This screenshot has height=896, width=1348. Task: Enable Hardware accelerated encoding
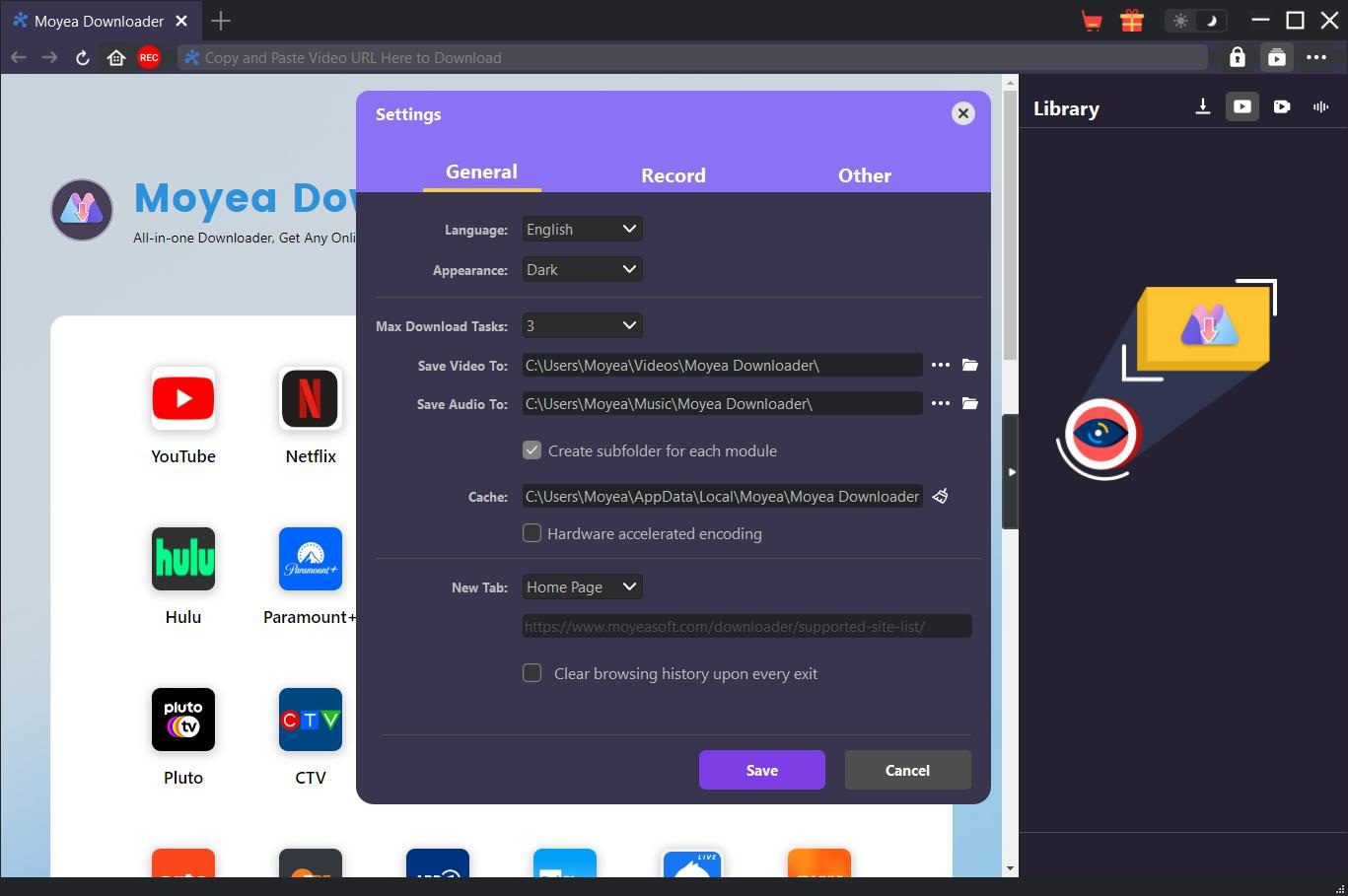(x=532, y=533)
